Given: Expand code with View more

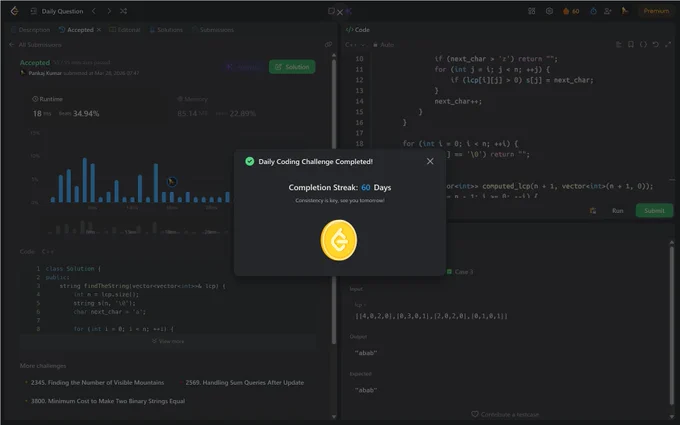Looking at the screenshot, I should click(168, 341).
